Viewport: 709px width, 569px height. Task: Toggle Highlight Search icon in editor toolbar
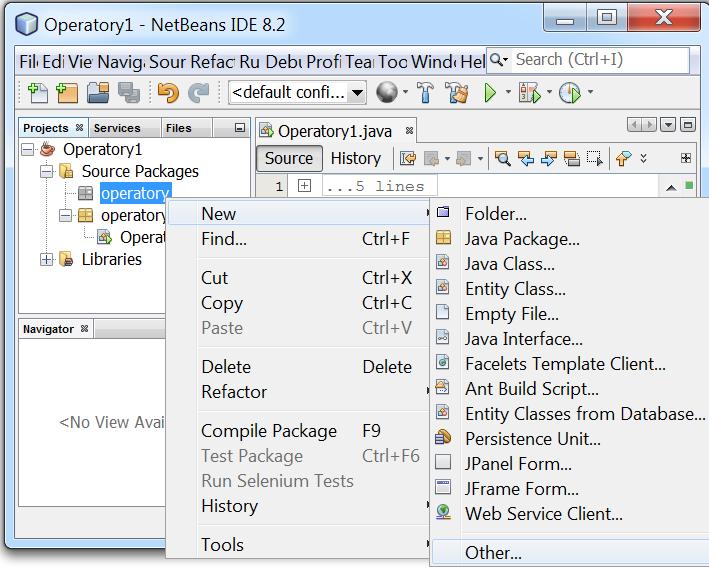pos(572,158)
